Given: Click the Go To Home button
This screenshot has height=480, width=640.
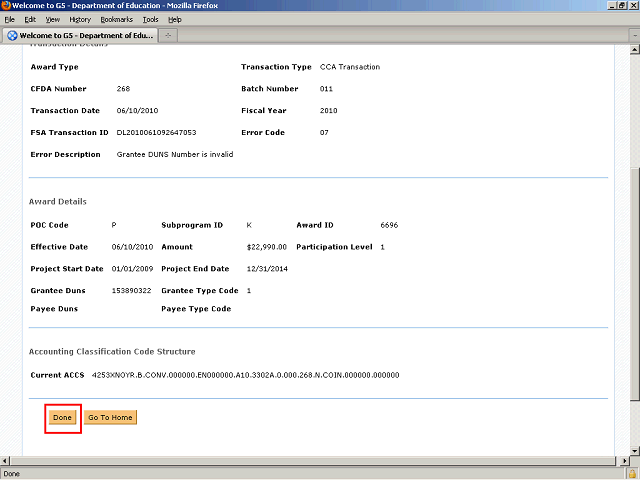Looking at the screenshot, I should [110, 418].
